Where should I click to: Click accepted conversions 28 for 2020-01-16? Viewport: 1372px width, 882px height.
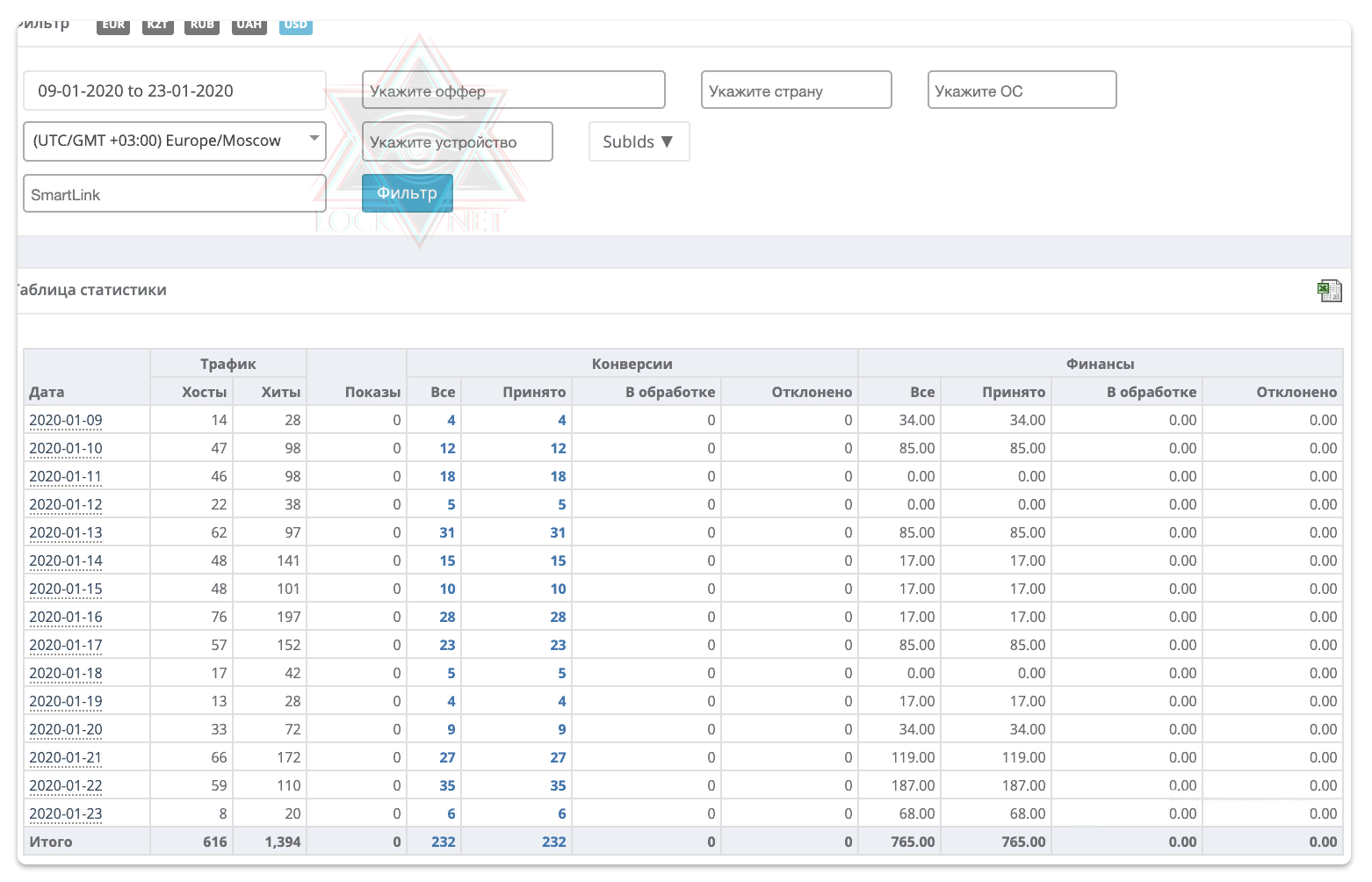pyautogui.click(x=558, y=617)
